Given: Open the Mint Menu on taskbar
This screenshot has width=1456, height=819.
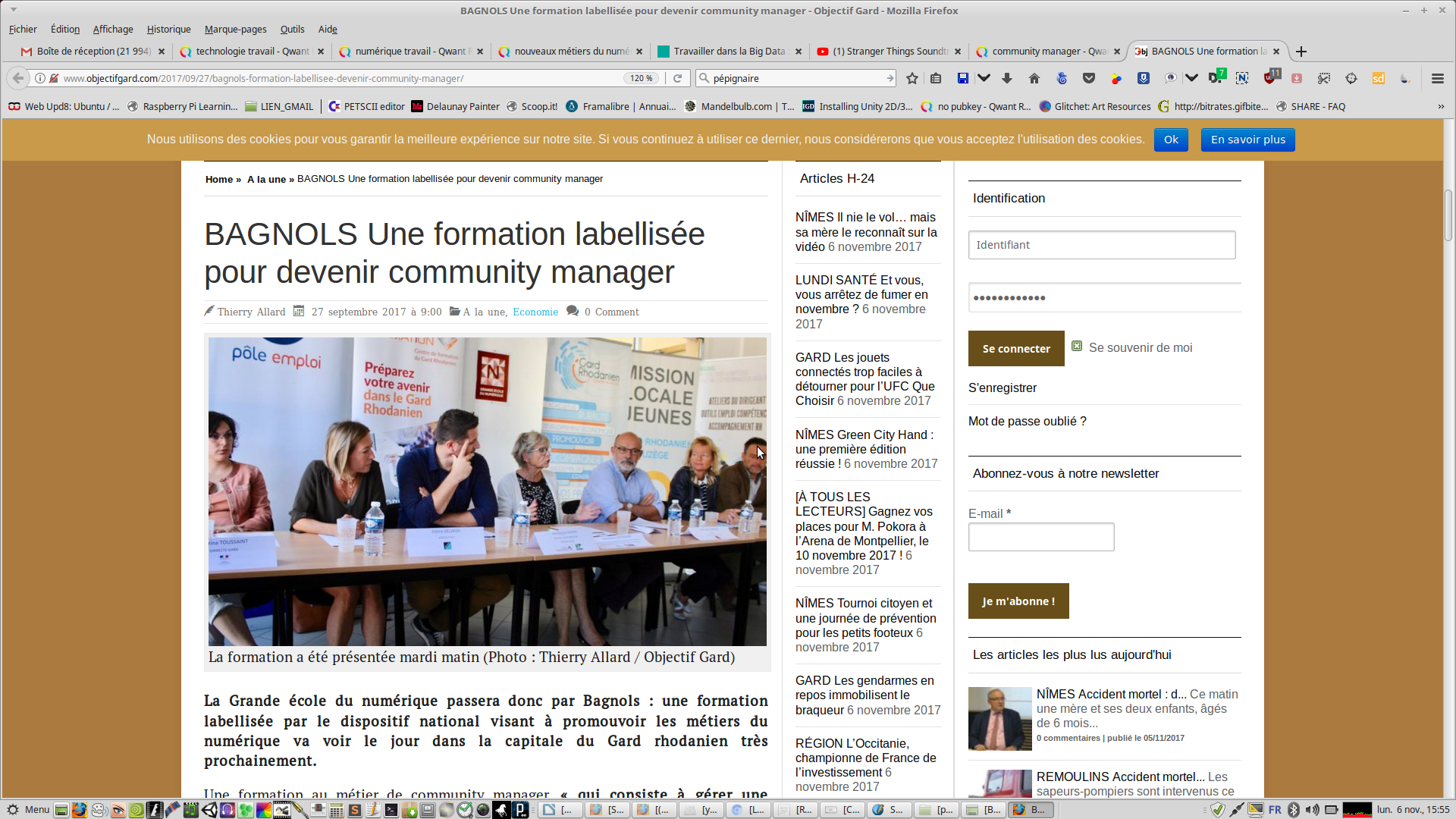Looking at the screenshot, I should point(28,809).
